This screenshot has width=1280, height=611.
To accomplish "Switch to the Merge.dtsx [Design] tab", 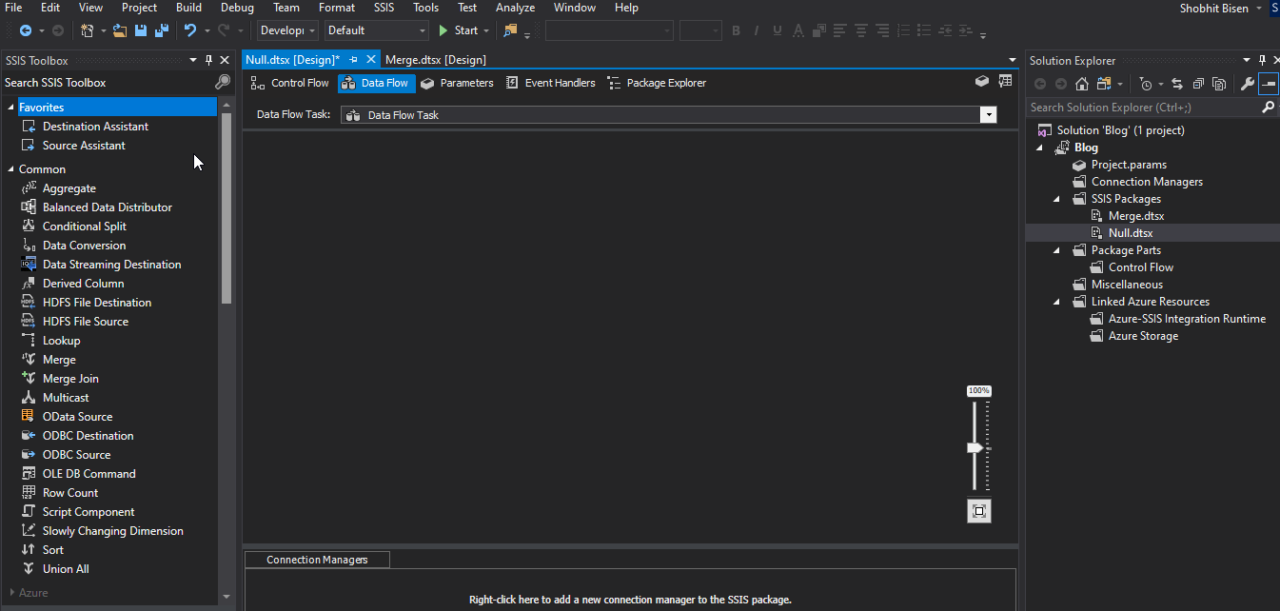I will (436, 60).
